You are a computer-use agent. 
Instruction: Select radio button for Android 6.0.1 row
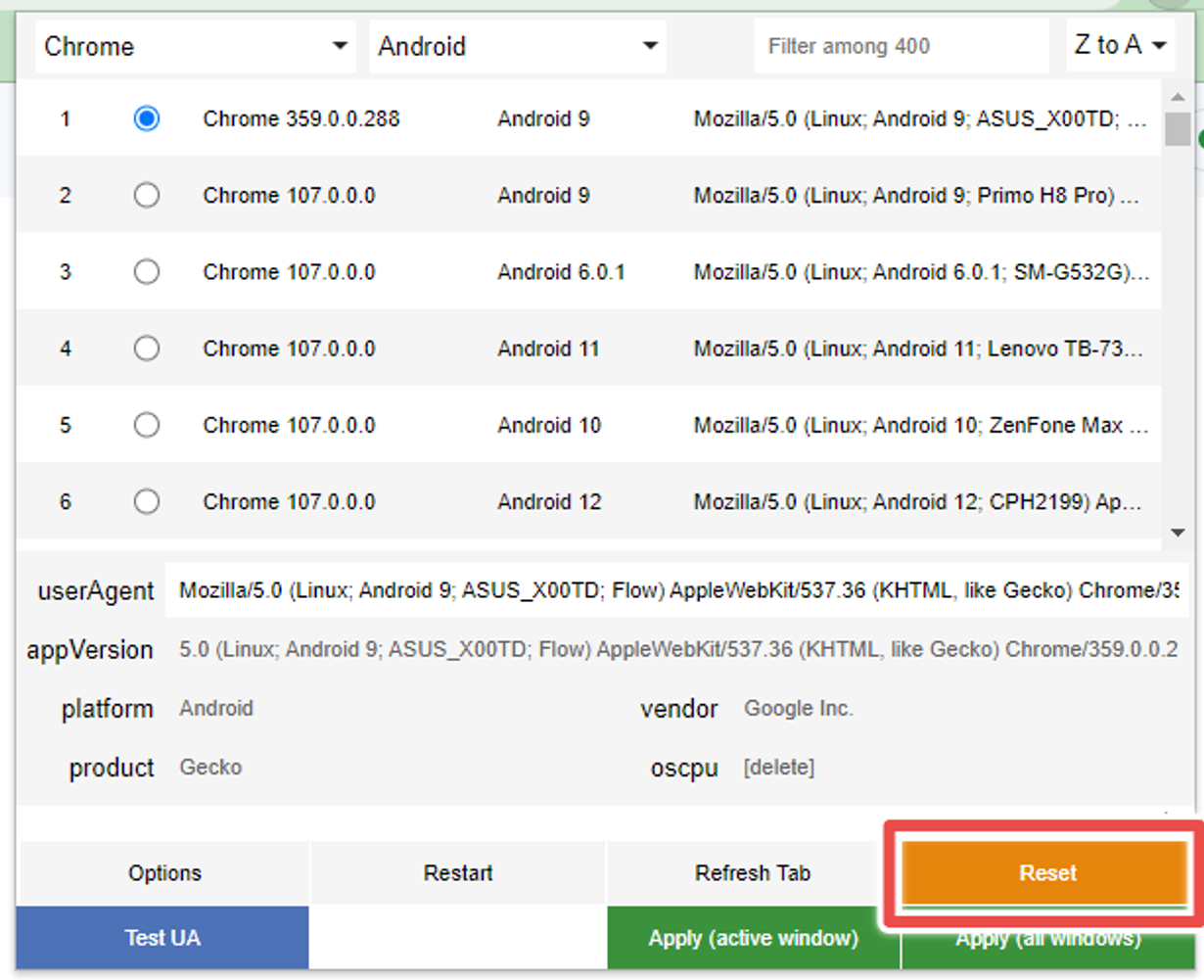[x=147, y=271]
